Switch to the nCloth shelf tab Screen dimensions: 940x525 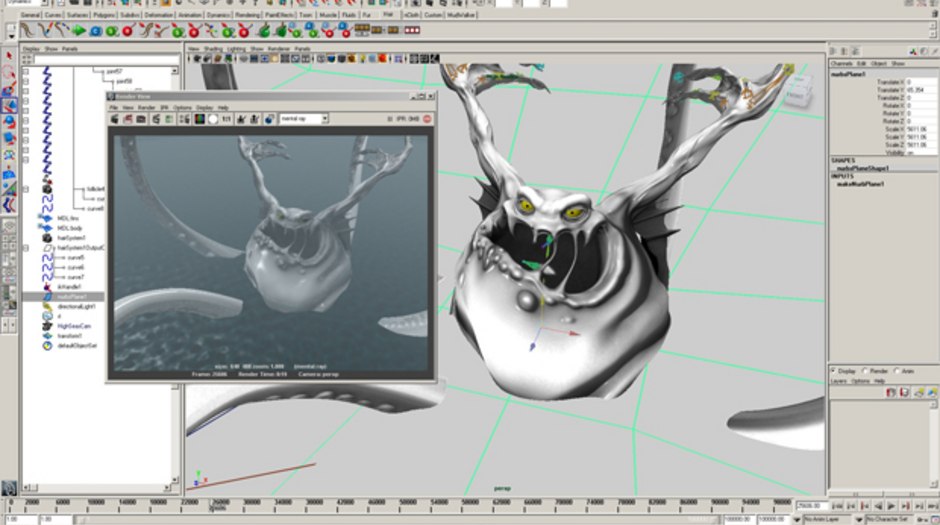[411, 15]
